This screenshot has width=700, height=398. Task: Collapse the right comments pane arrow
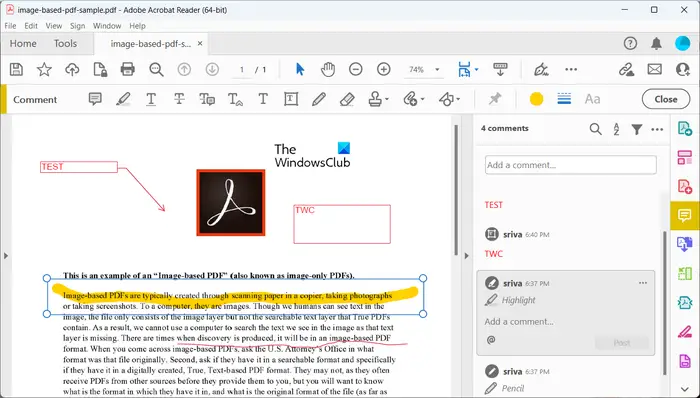point(467,256)
